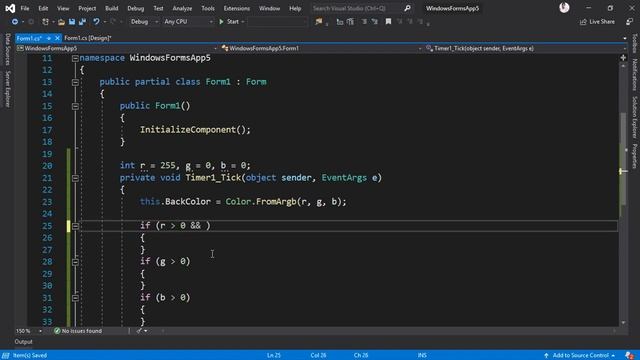
Task: Click the Navigate Backward arrow icon
Action: pyautogui.click(x=15, y=22)
